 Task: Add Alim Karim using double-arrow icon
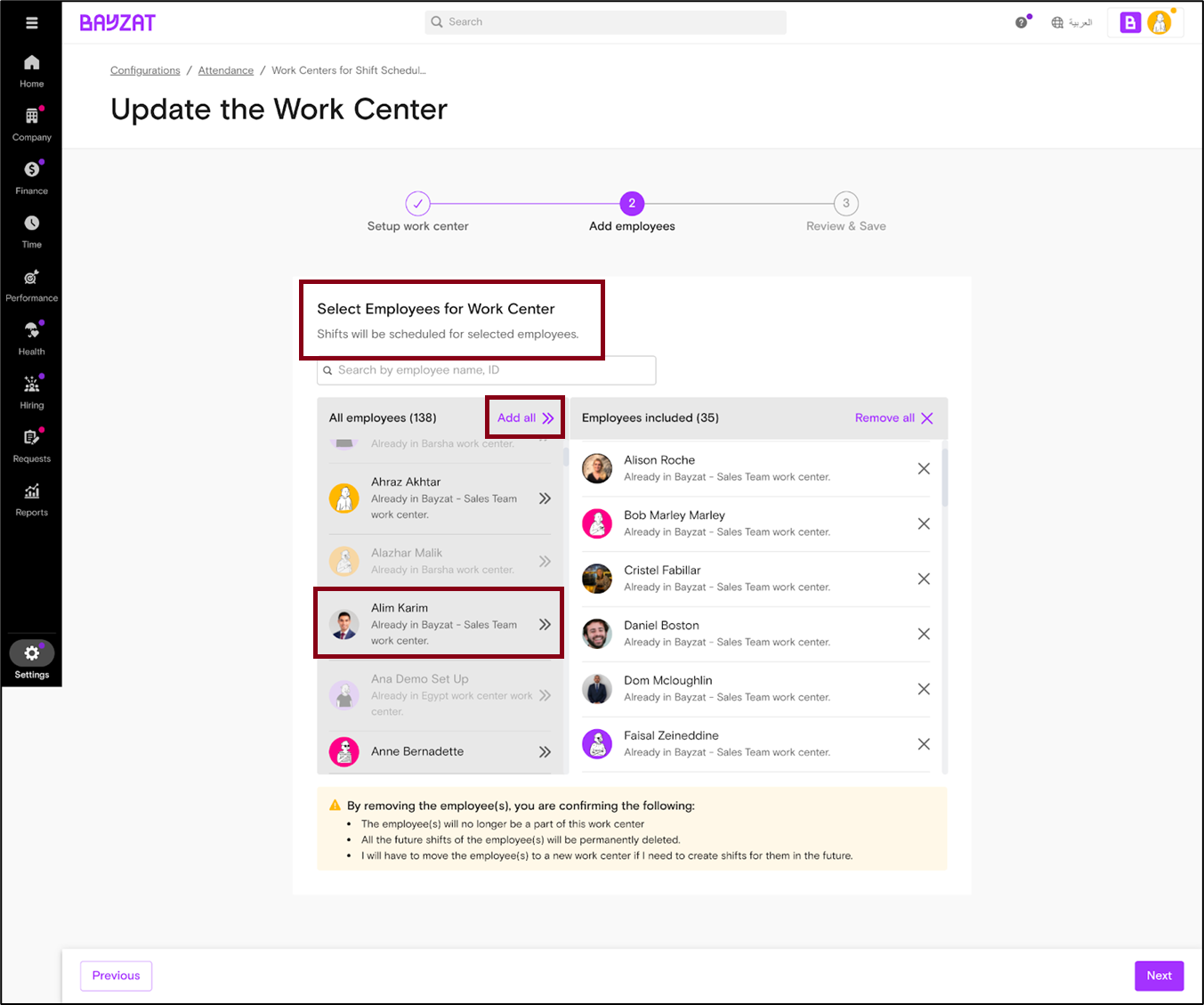(x=545, y=624)
